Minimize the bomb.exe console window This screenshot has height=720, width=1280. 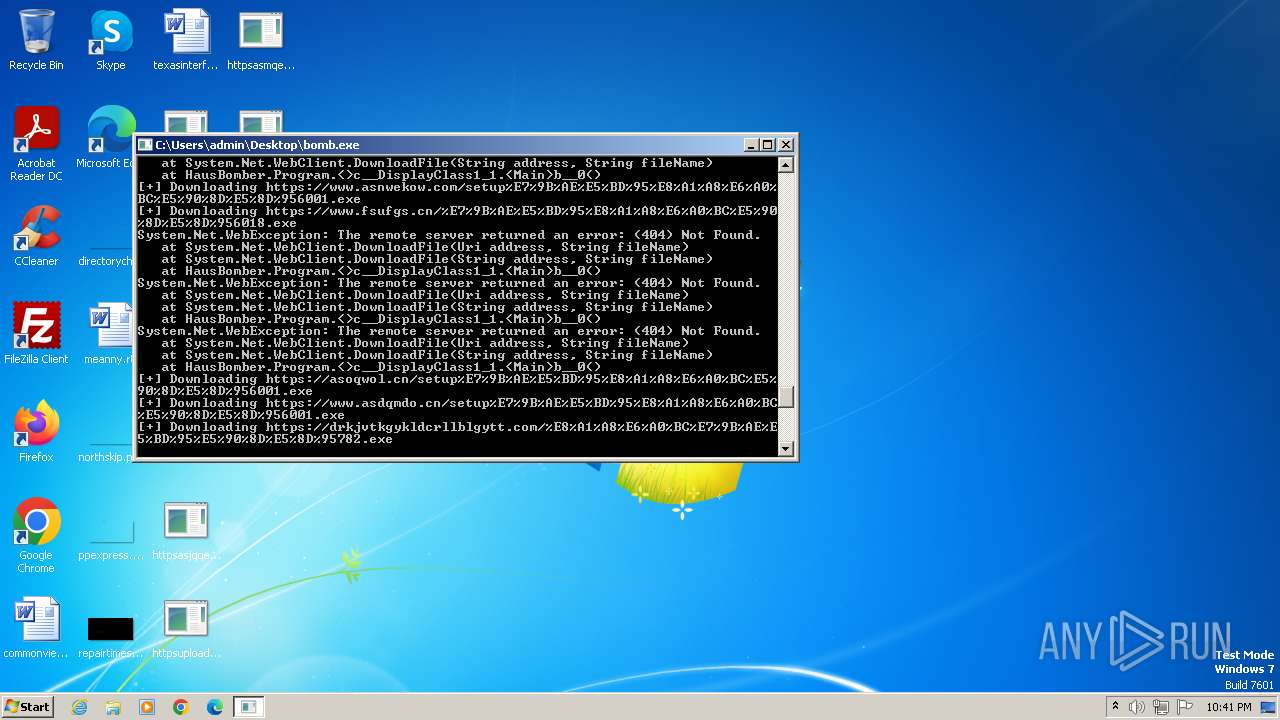(x=752, y=145)
